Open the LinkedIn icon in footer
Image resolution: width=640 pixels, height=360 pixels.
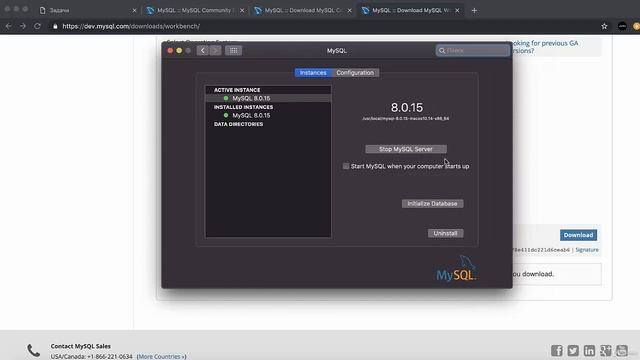pos(589,351)
